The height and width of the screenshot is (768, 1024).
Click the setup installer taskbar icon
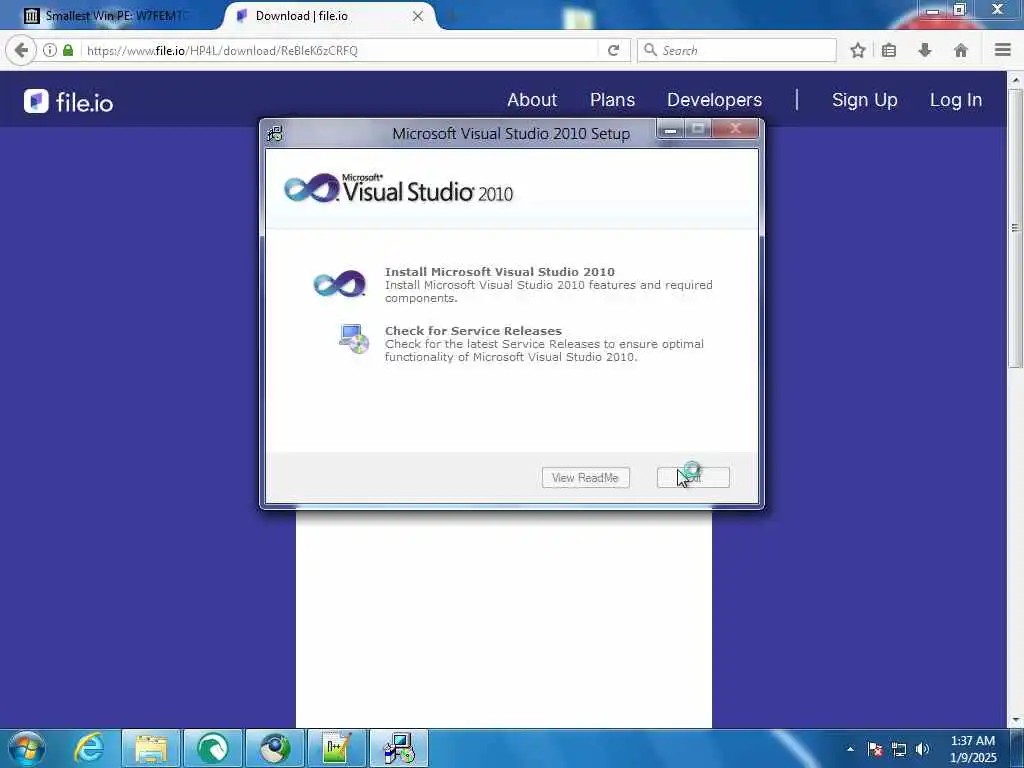point(399,748)
